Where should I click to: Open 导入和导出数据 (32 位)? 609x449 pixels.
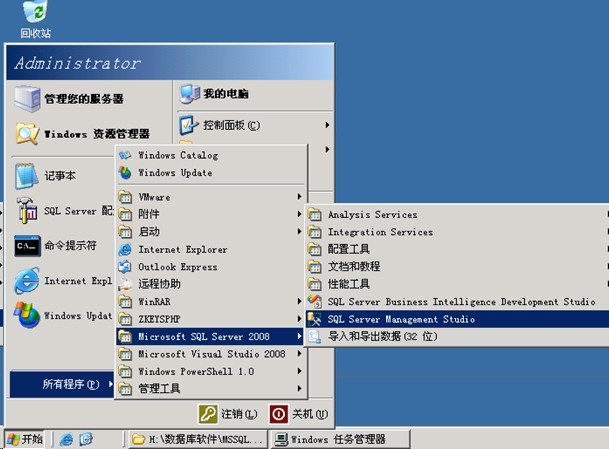[x=382, y=336]
